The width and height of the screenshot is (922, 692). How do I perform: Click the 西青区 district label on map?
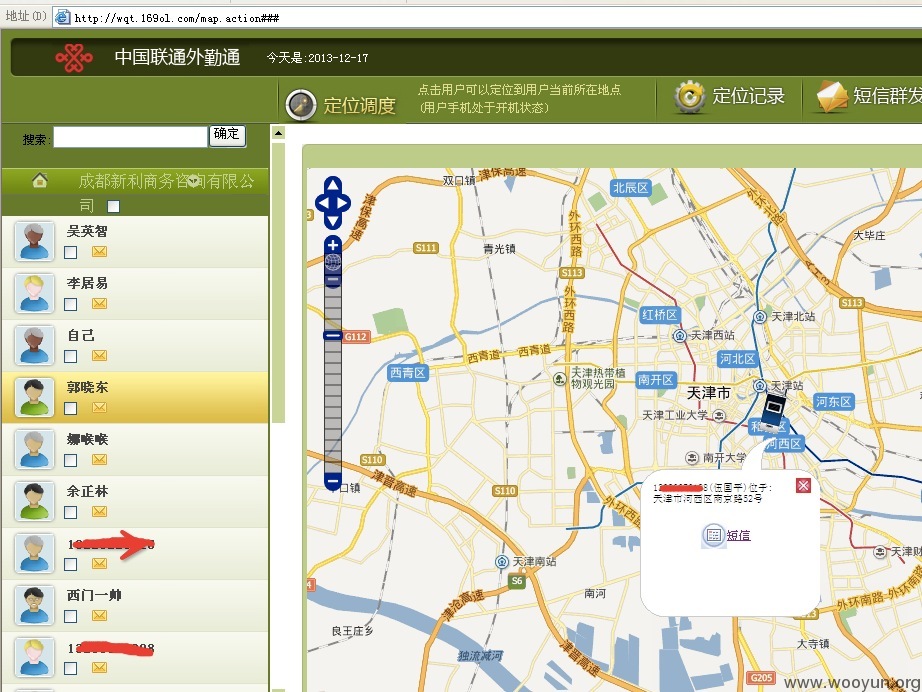click(407, 373)
